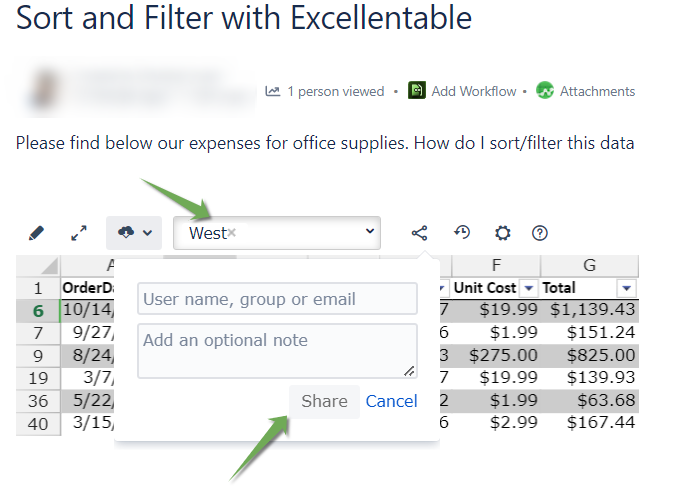Screen dimensions: 674x494
Task: Click the Attachments green circle icon
Action: point(545,90)
